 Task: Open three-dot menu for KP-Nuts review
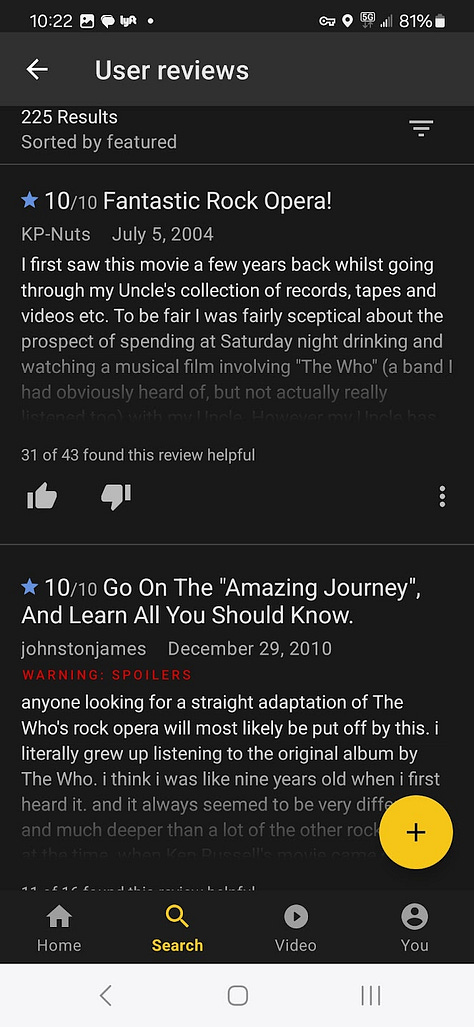pos(443,496)
